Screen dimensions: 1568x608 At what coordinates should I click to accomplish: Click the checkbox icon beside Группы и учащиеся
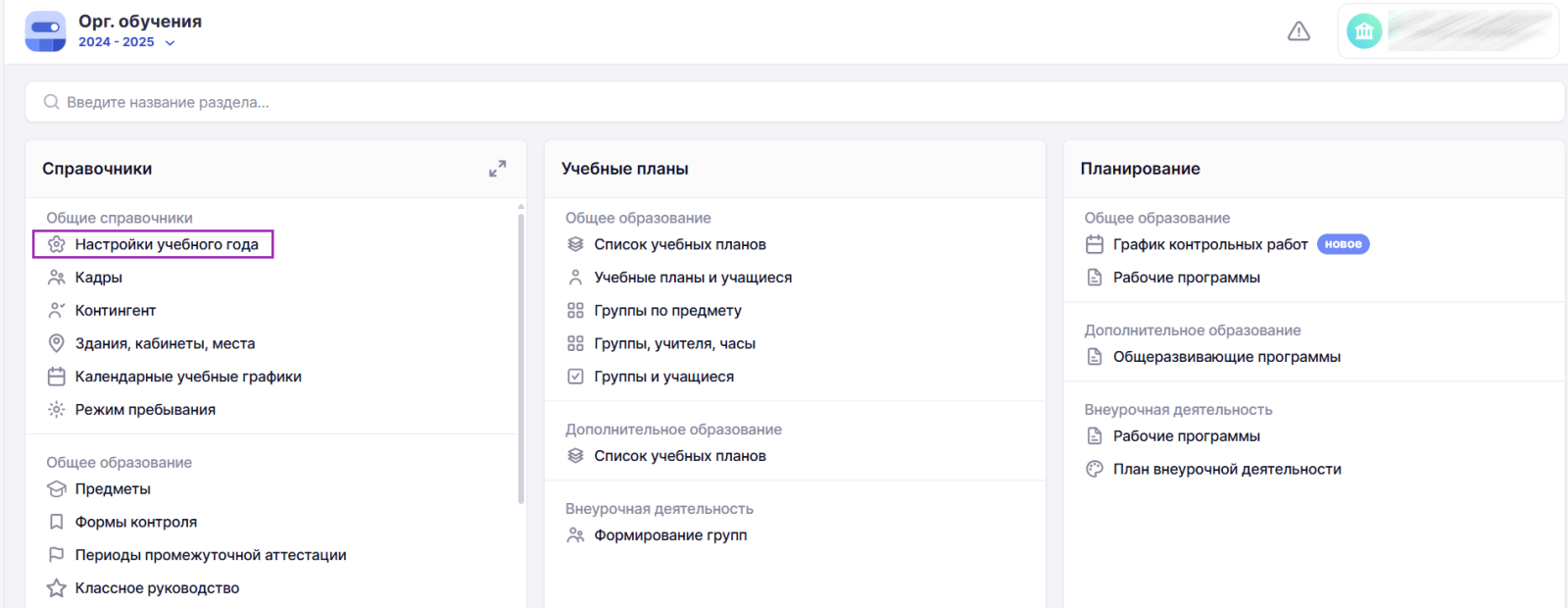(x=575, y=377)
